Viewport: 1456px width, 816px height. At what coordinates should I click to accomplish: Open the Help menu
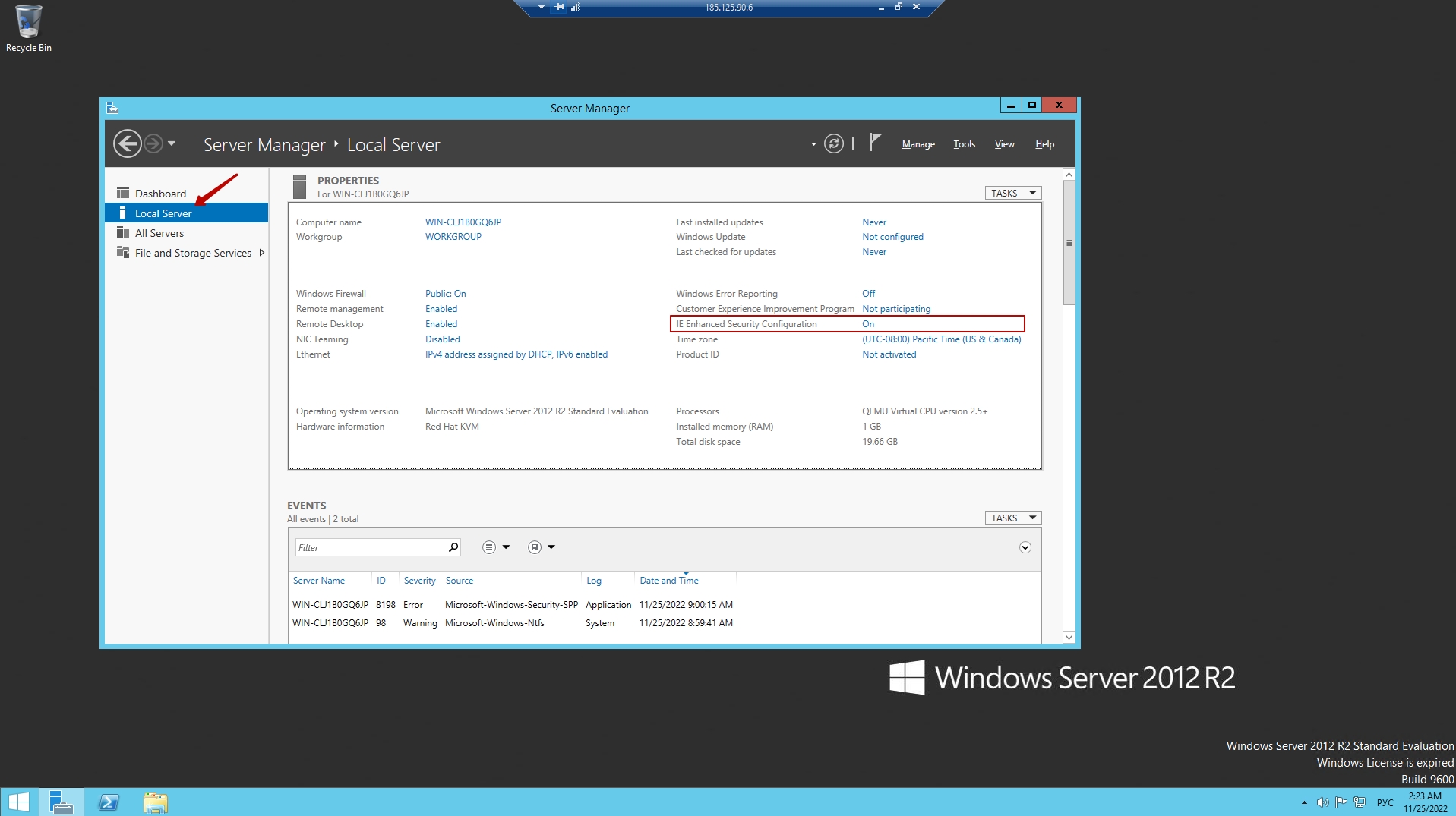point(1045,144)
